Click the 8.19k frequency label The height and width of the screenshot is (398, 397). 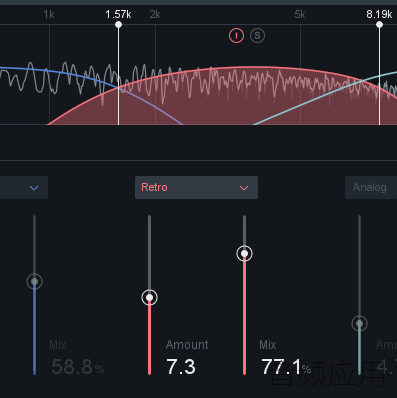pyautogui.click(x=379, y=14)
